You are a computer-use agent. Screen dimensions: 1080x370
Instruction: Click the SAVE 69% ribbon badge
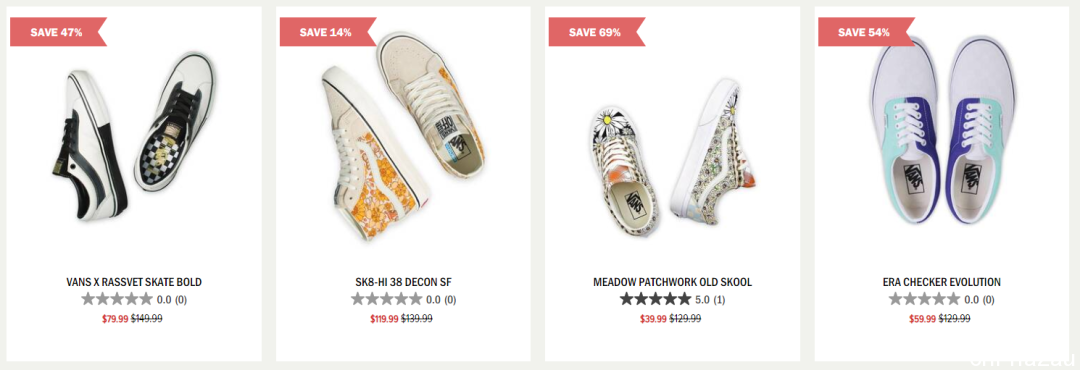tap(596, 32)
